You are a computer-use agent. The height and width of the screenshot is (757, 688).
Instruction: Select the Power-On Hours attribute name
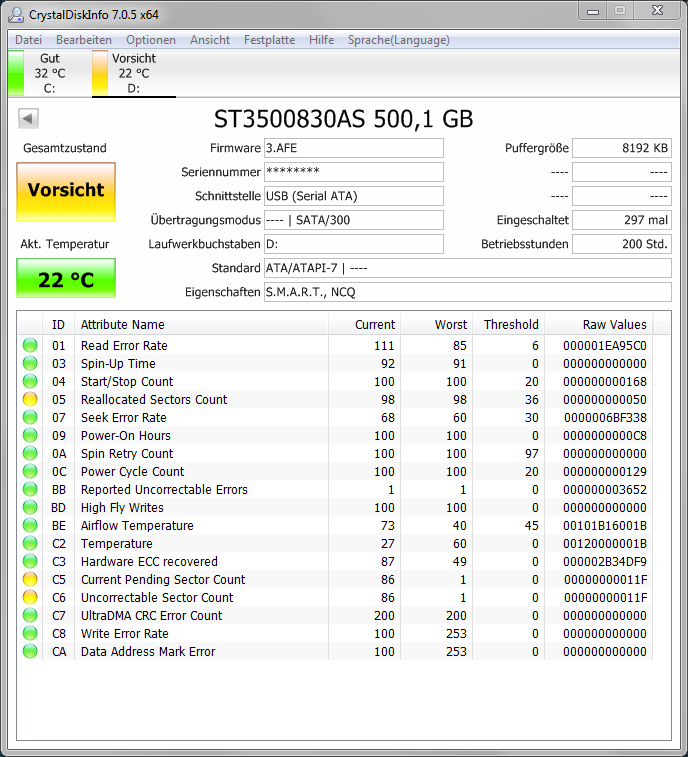point(126,435)
